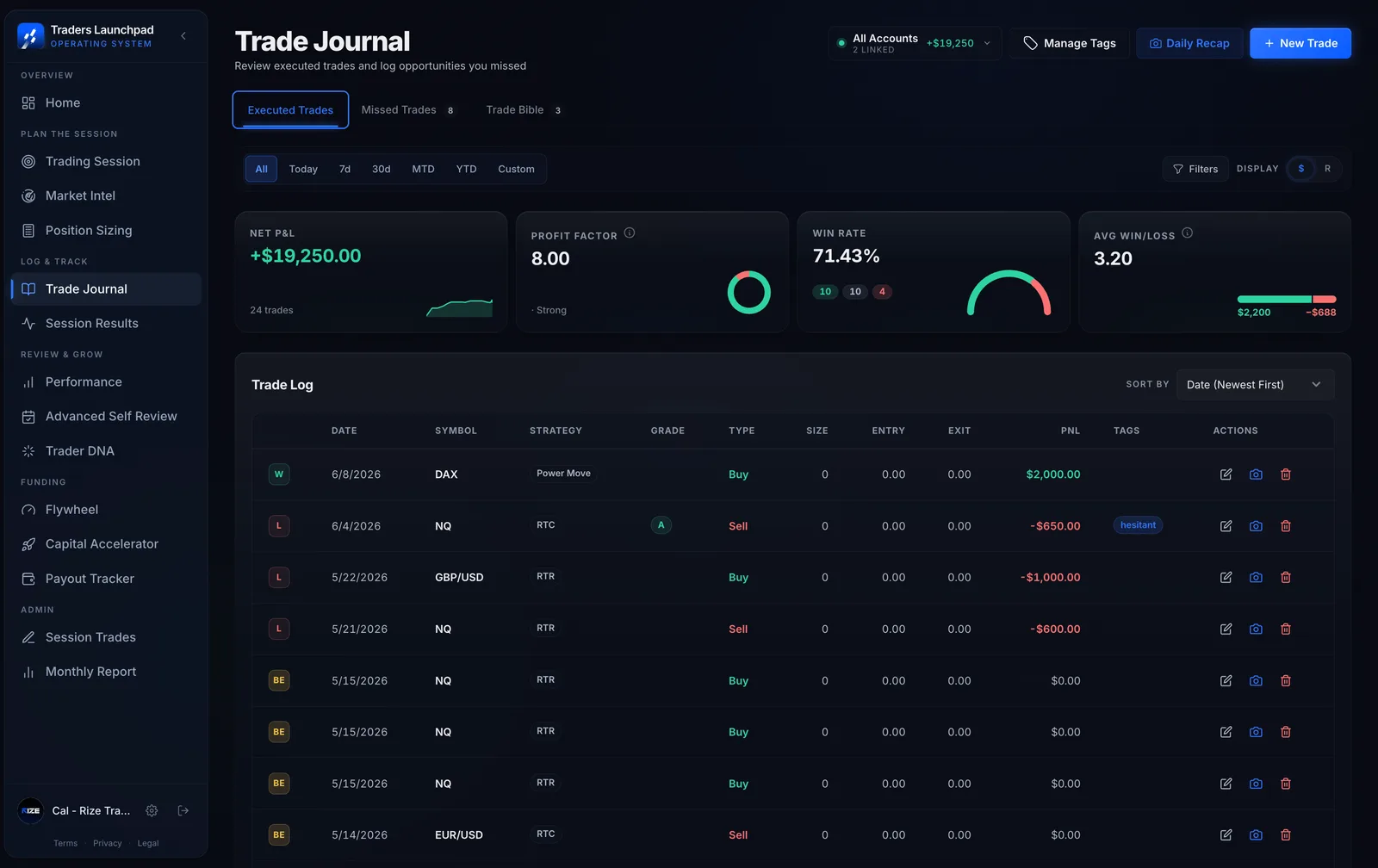Delete the 5/21/2026 NQ trade
This screenshot has height=868, width=1378.
(1286, 629)
